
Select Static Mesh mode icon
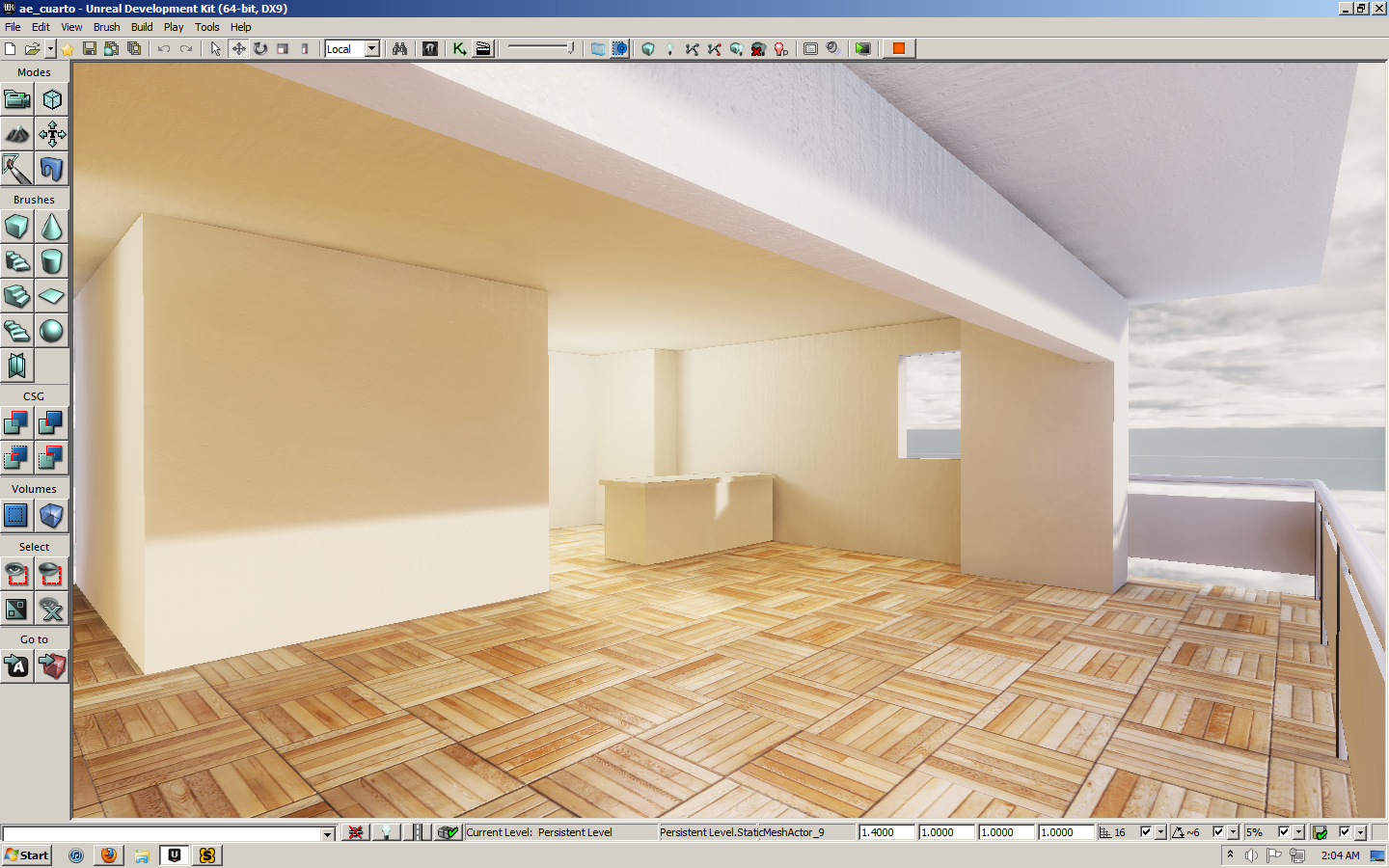[52, 169]
